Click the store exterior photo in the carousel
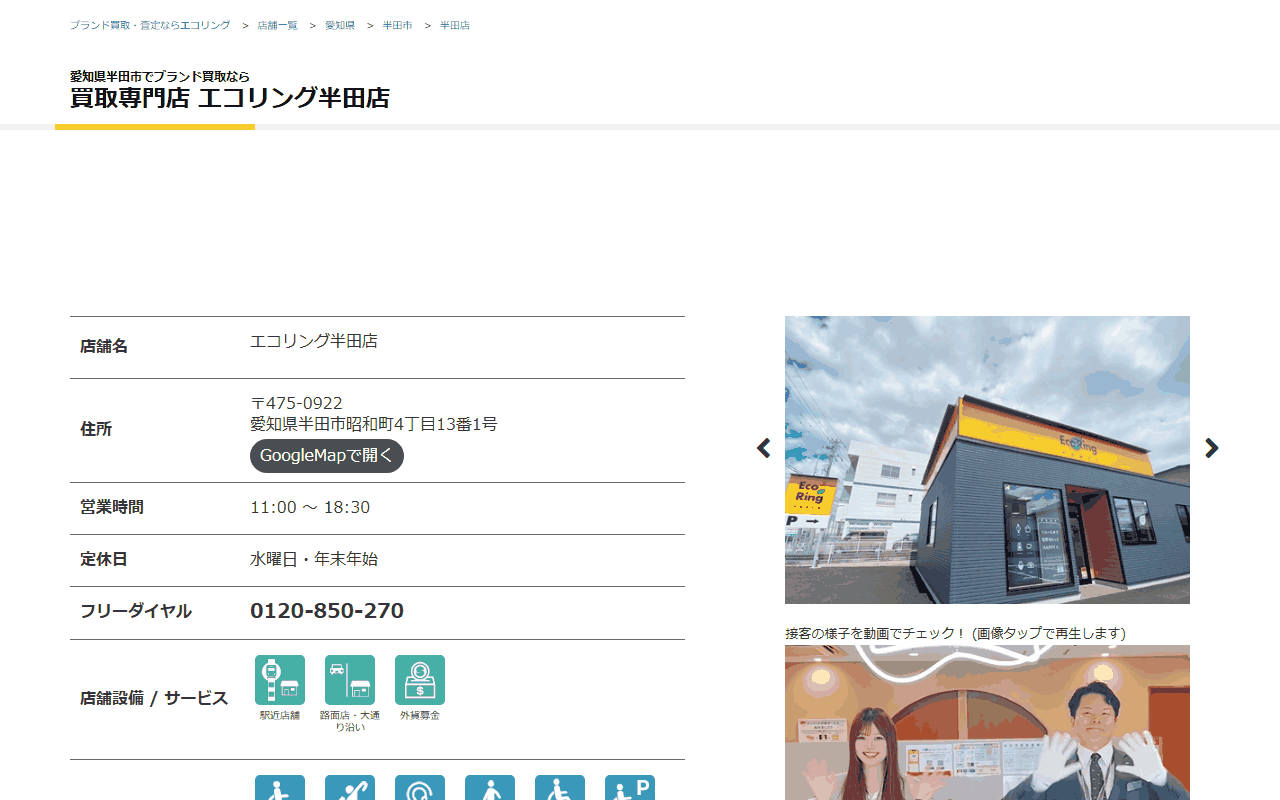The image size is (1280, 800). point(987,460)
